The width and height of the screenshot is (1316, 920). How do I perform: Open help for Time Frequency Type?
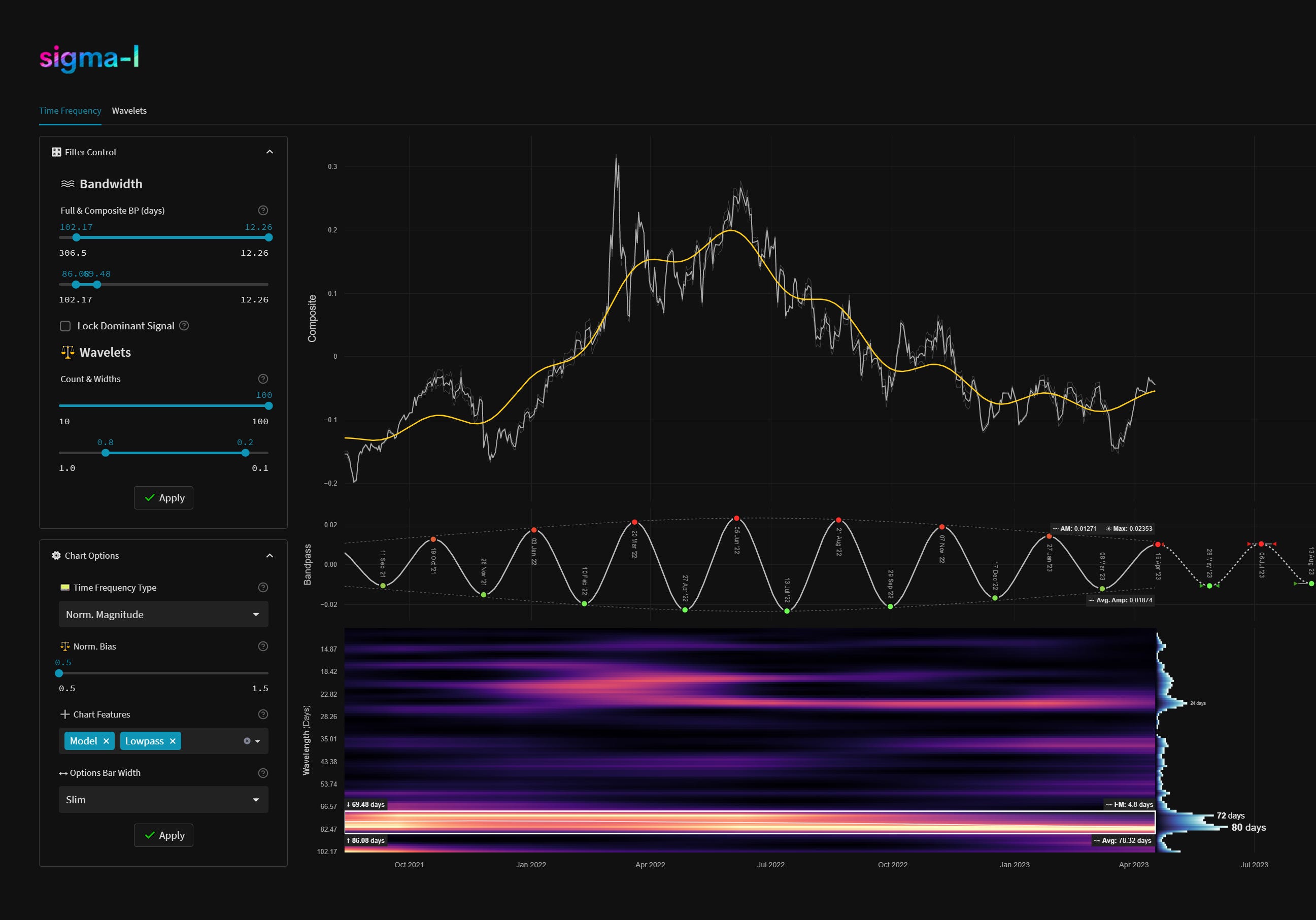pyautogui.click(x=263, y=588)
